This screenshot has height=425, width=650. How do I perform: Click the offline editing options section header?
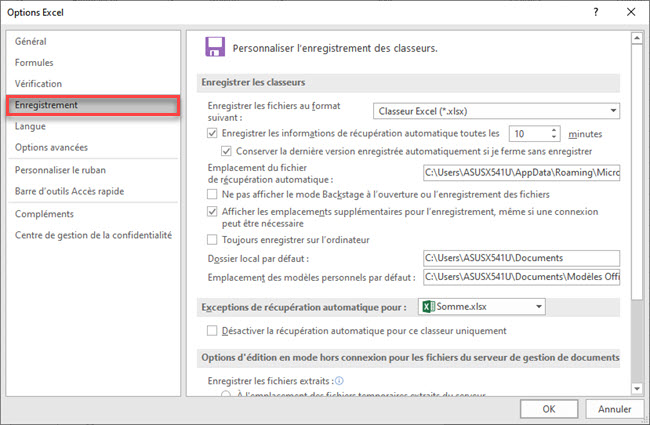(408, 357)
